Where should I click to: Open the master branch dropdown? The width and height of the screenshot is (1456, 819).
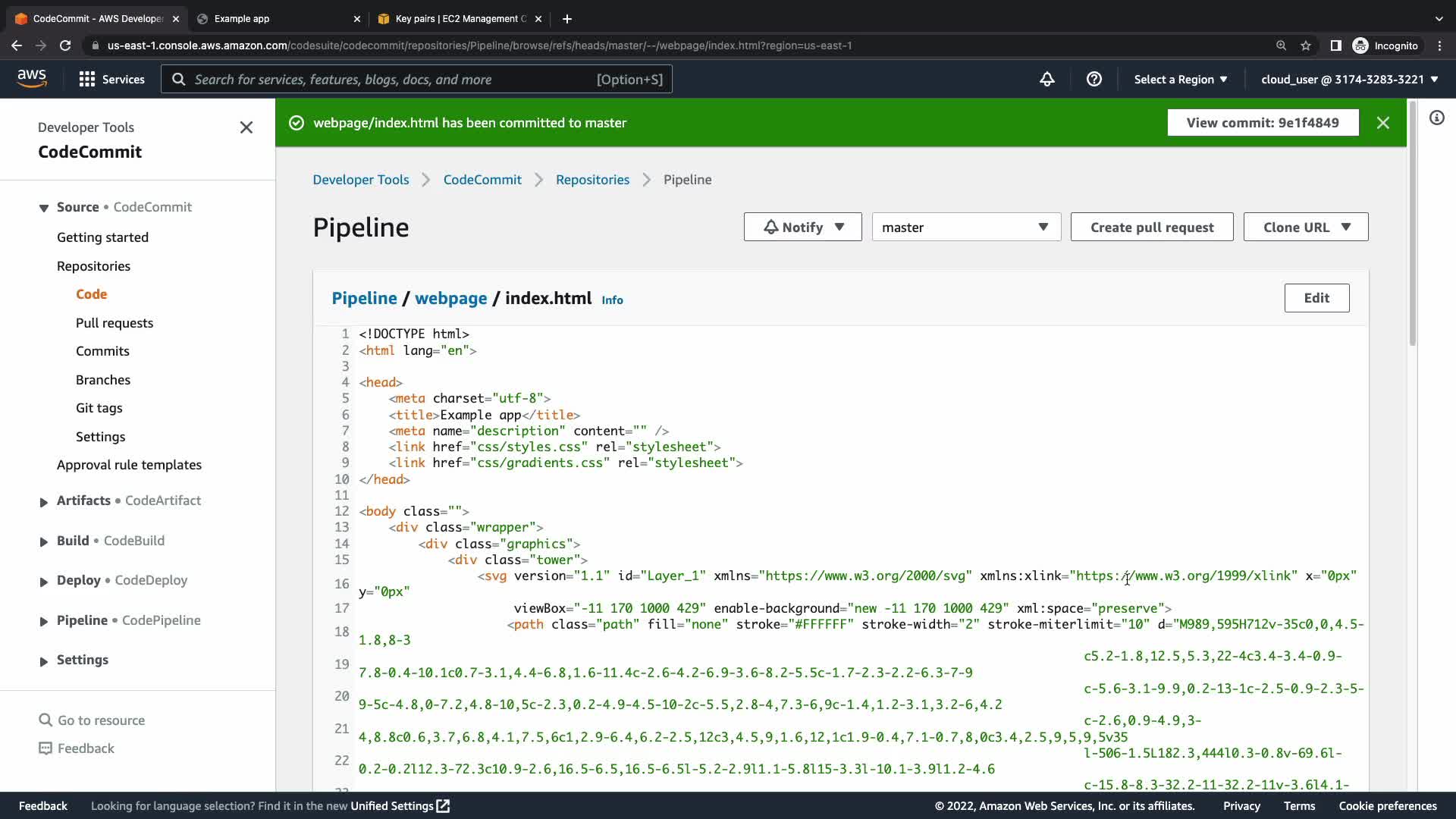pos(965,227)
